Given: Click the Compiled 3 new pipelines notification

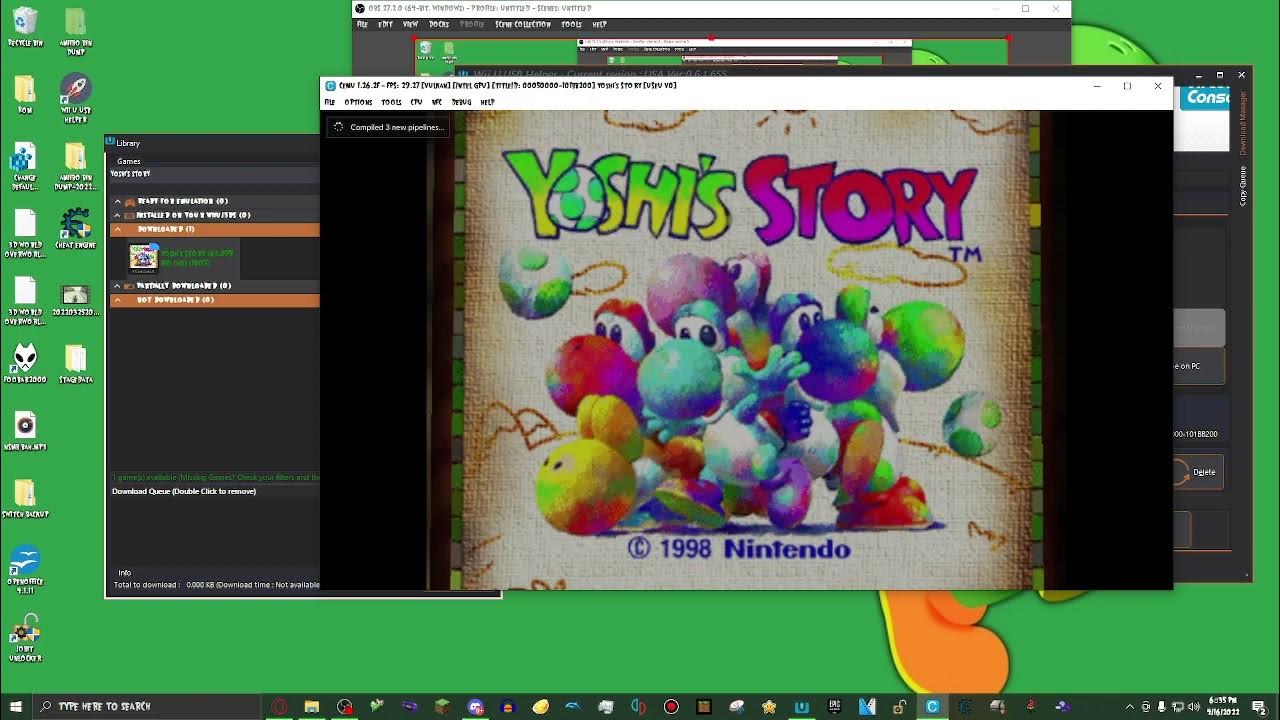Looking at the screenshot, I should coord(388,127).
